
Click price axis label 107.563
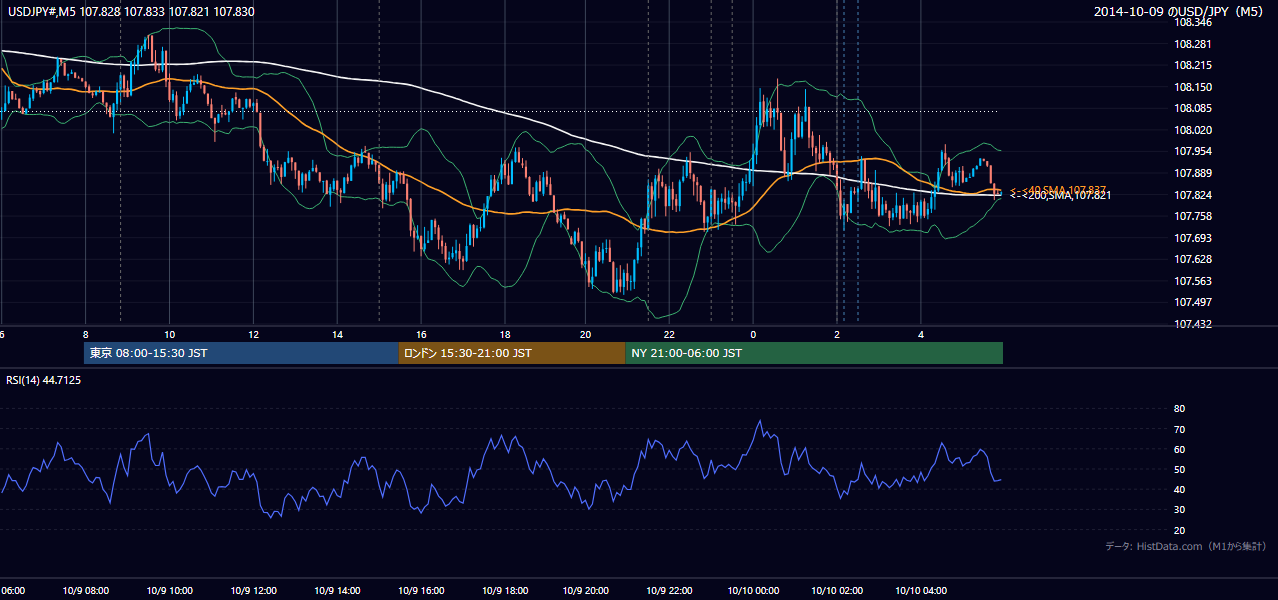(1193, 281)
